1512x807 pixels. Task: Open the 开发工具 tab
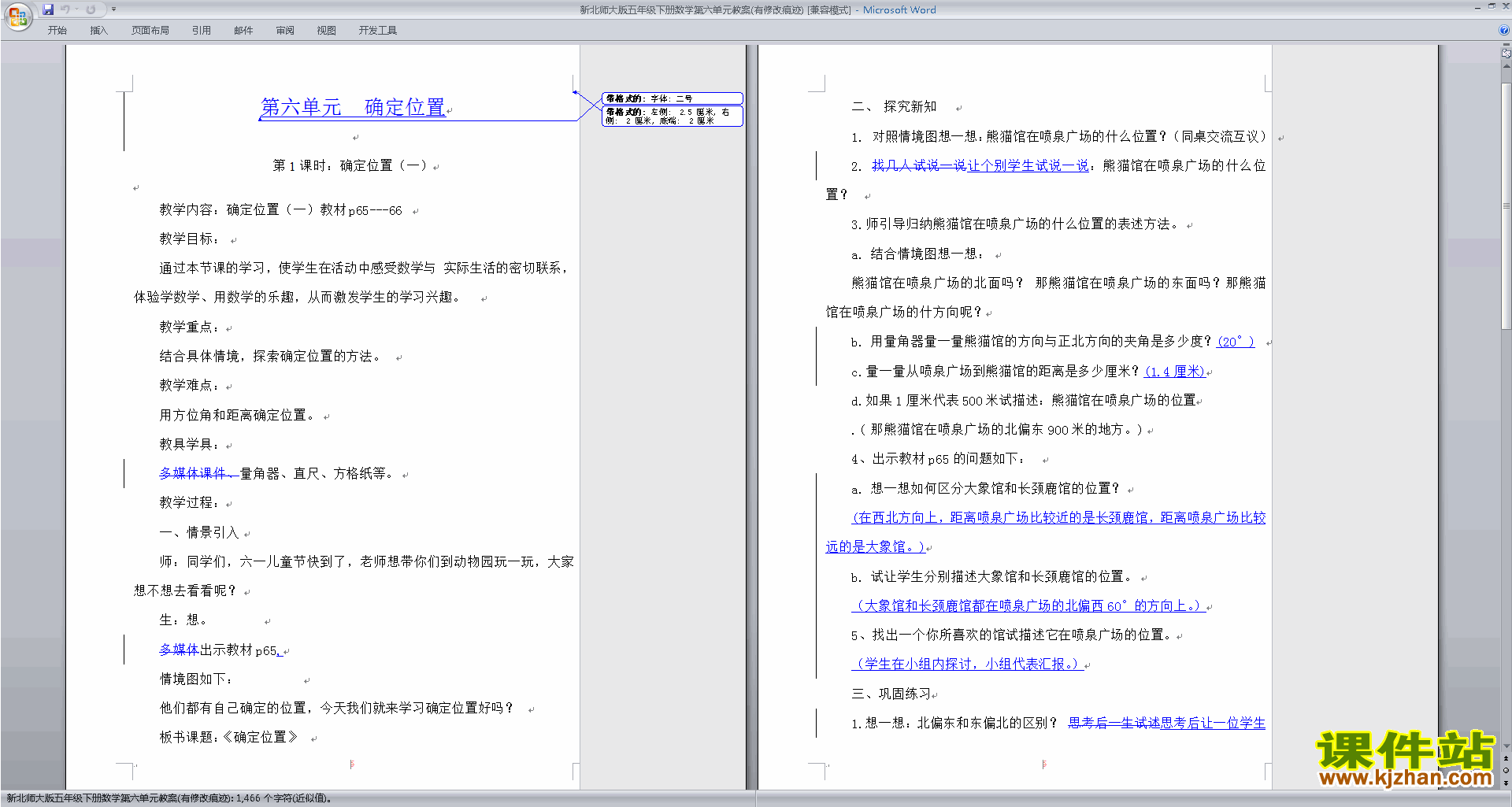[x=378, y=31]
